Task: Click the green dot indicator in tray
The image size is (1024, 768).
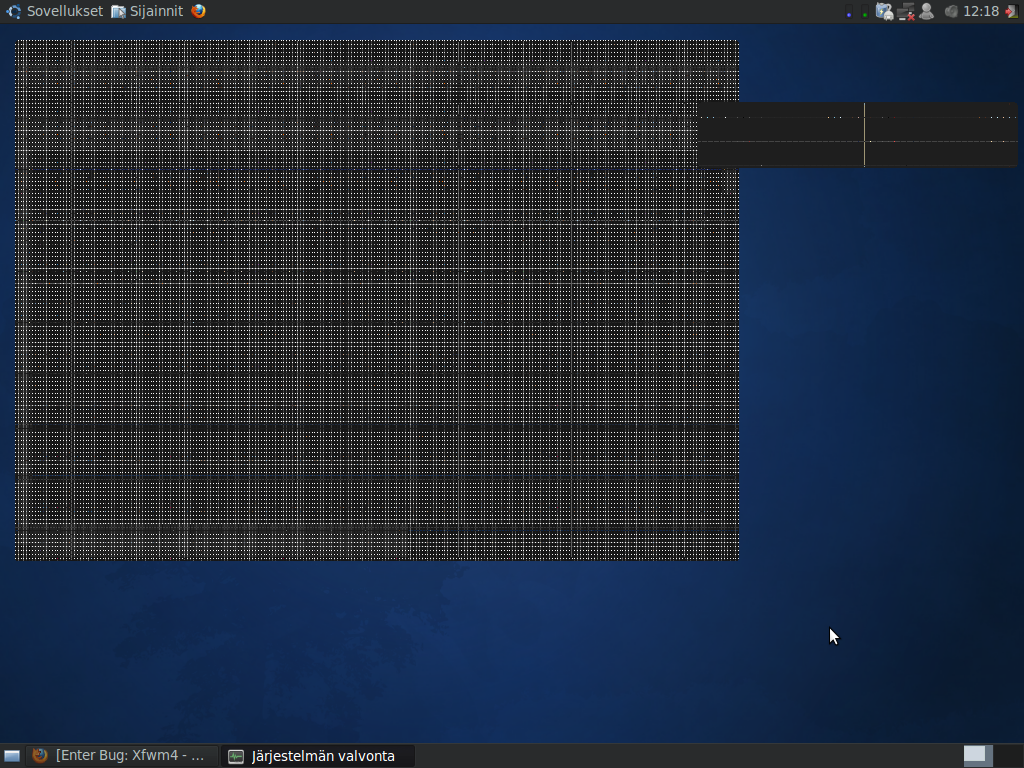Action: [865, 13]
